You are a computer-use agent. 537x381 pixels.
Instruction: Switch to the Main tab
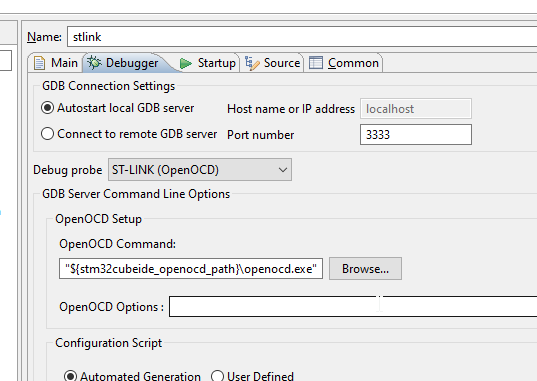[55, 63]
